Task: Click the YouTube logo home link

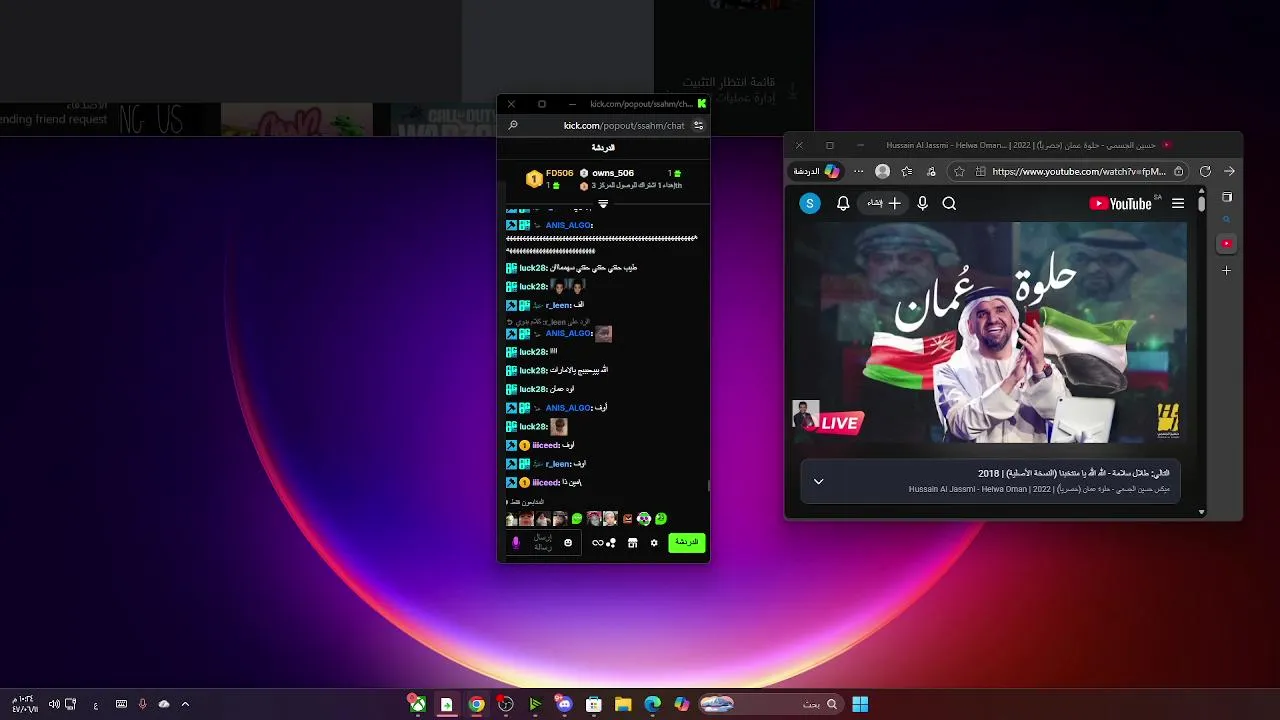Action: click(x=1121, y=204)
